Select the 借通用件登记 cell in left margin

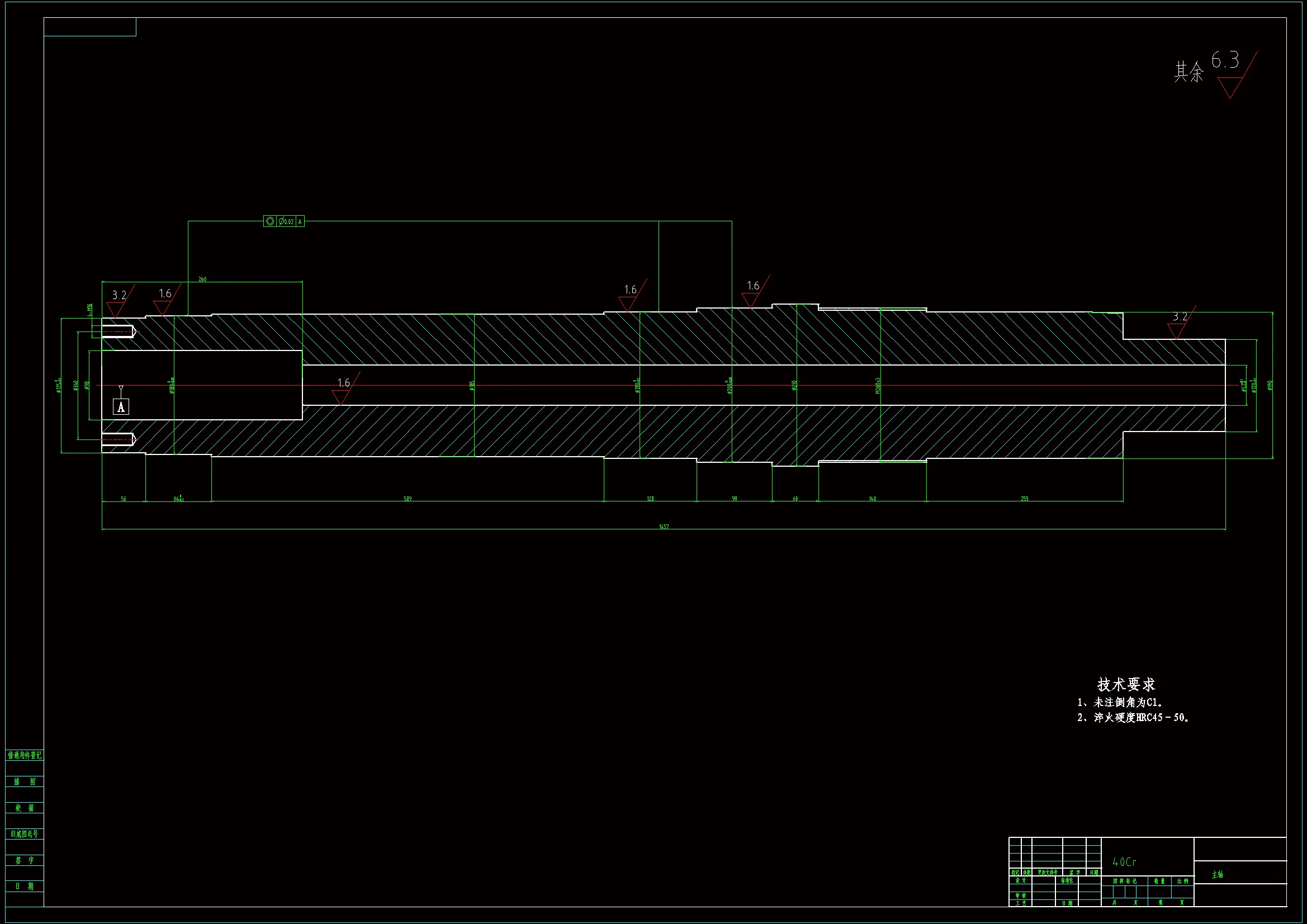point(25,756)
